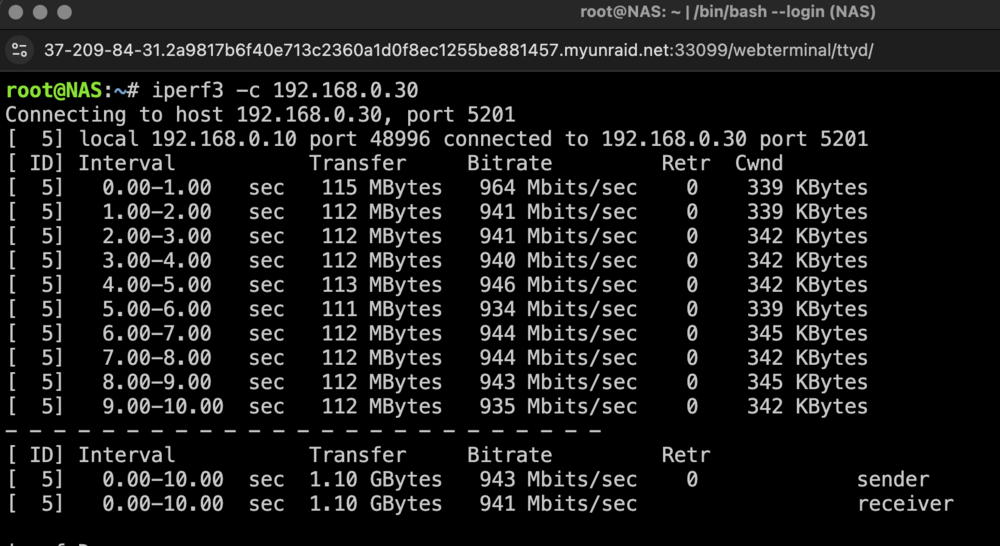Click the receiver label in summary

coord(905,503)
